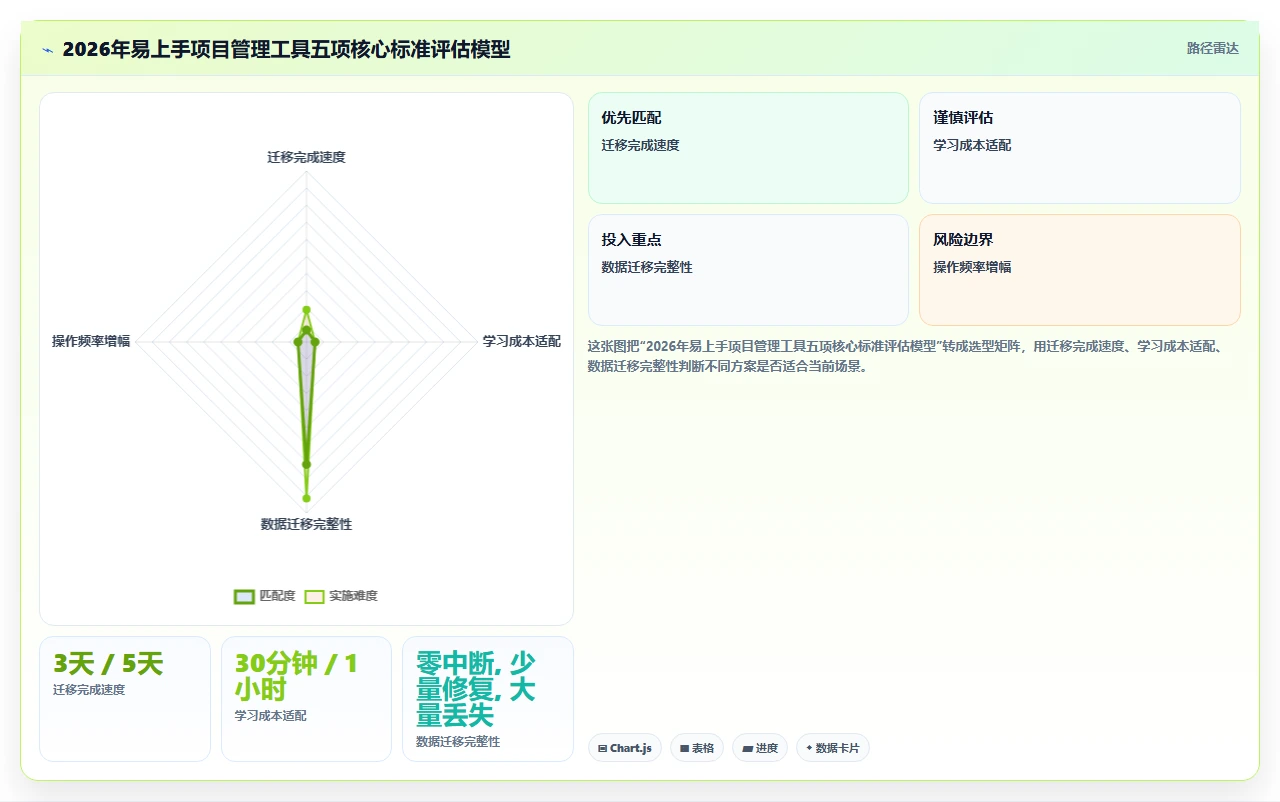Click the 路径雷达 label in the header
This screenshot has width=1280, height=802.
pos(1212,48)
